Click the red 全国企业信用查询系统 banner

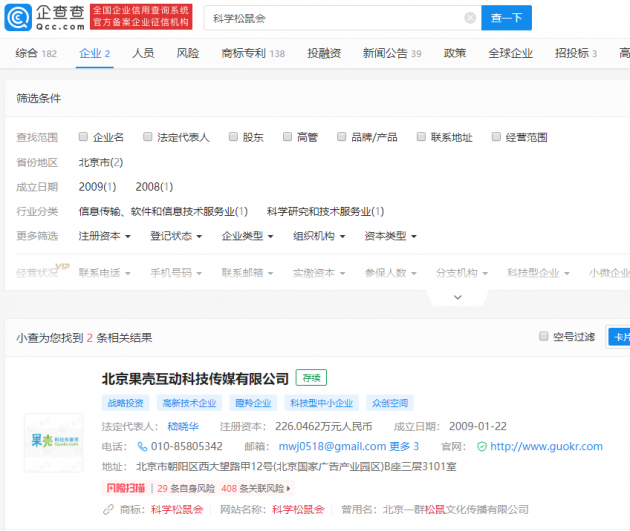(x=141, y=16)
